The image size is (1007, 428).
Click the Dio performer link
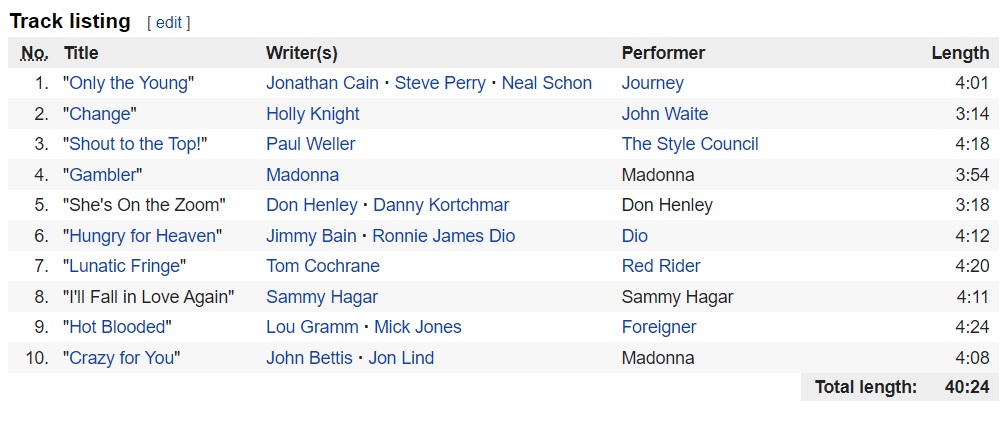click(x=634, y=236)
